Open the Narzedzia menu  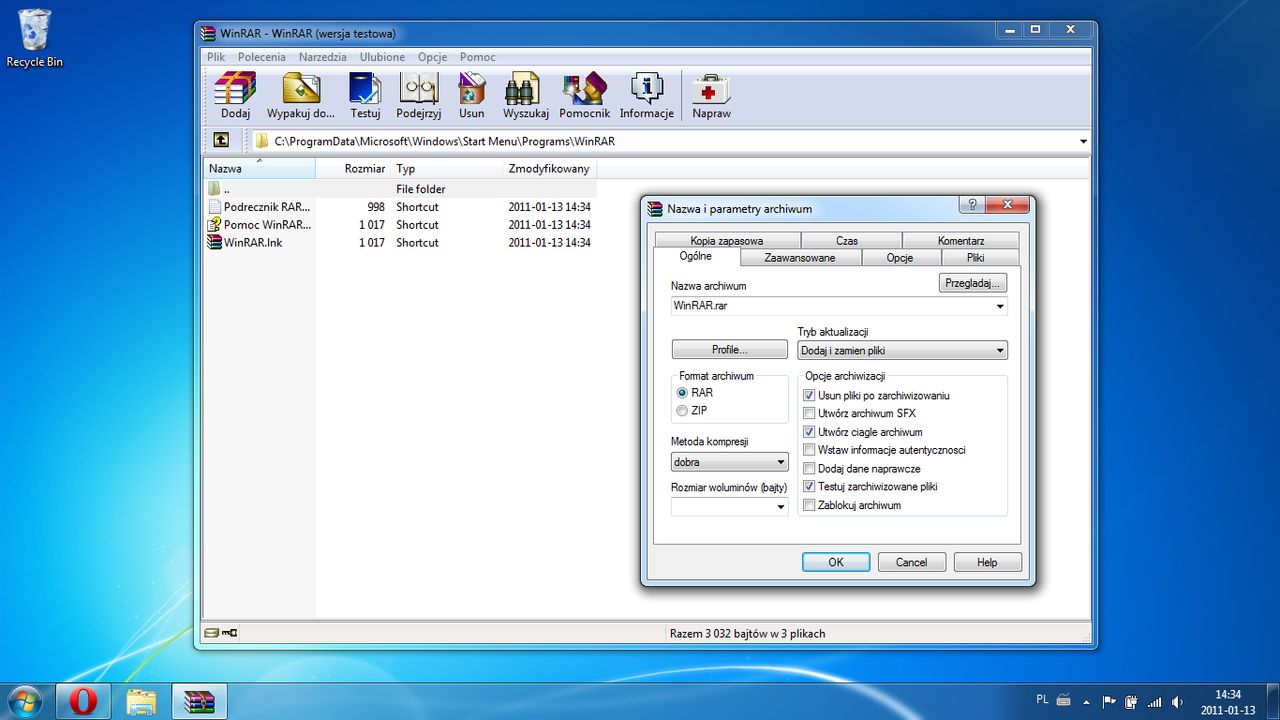pos(322,57)
